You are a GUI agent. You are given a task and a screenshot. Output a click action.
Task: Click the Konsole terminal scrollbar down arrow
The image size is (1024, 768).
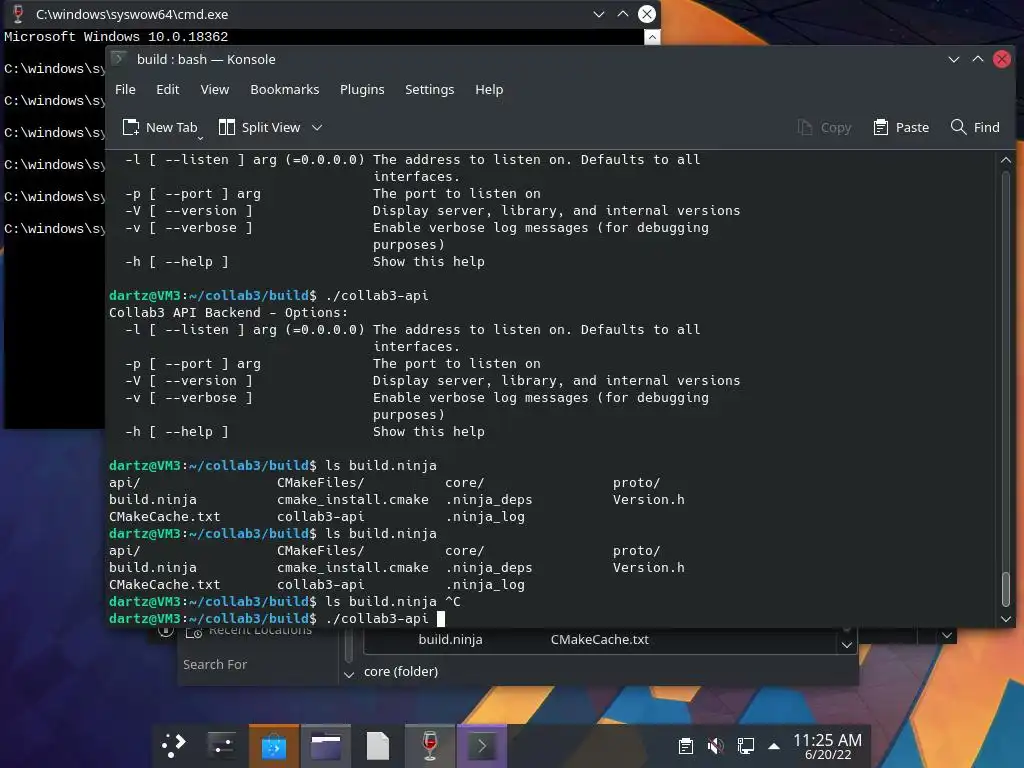(x=1006, y=618)
